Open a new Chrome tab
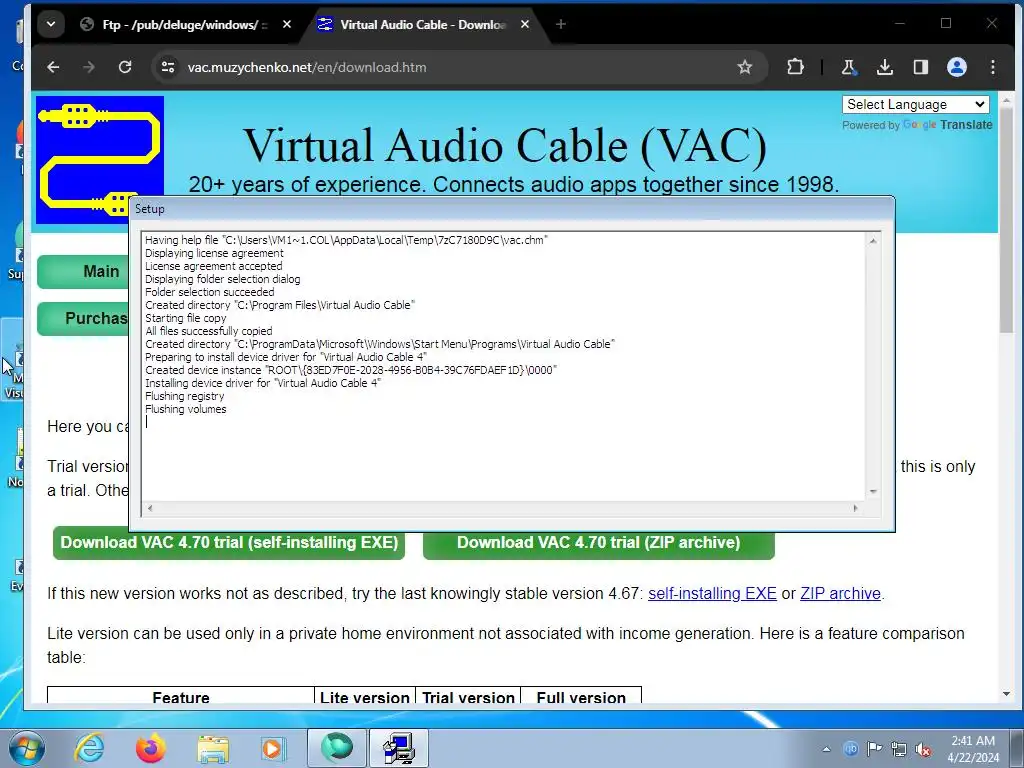Image resolution: width=1024 pixels, height=768 pixels. coord(561,25)
